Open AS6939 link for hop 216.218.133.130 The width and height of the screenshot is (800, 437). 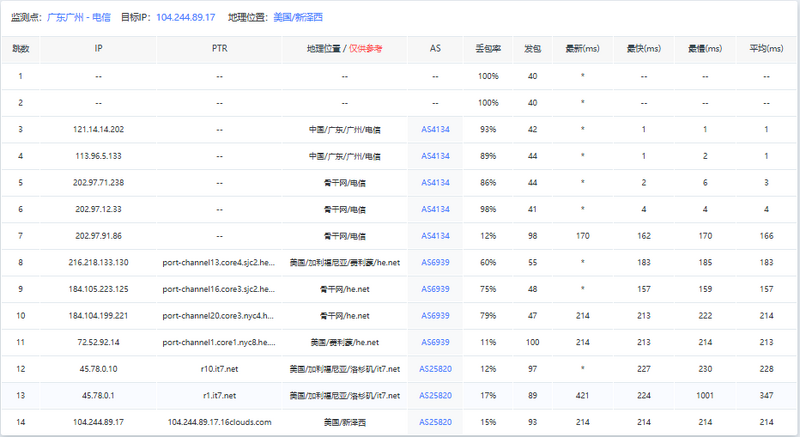[435, 262]
